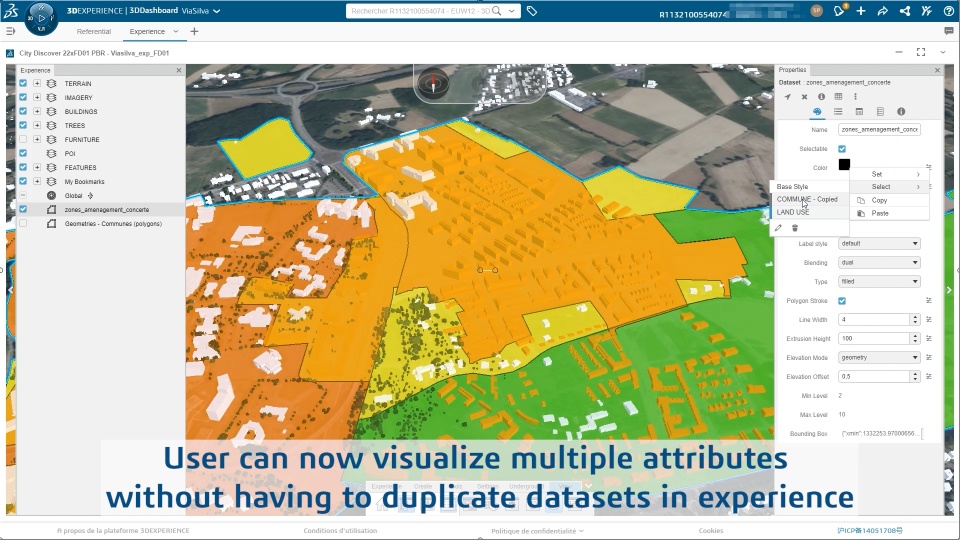Screen dimensions: 960x540
Task: Click the trash delete icon in style list
Action: [x=795, y=228]
